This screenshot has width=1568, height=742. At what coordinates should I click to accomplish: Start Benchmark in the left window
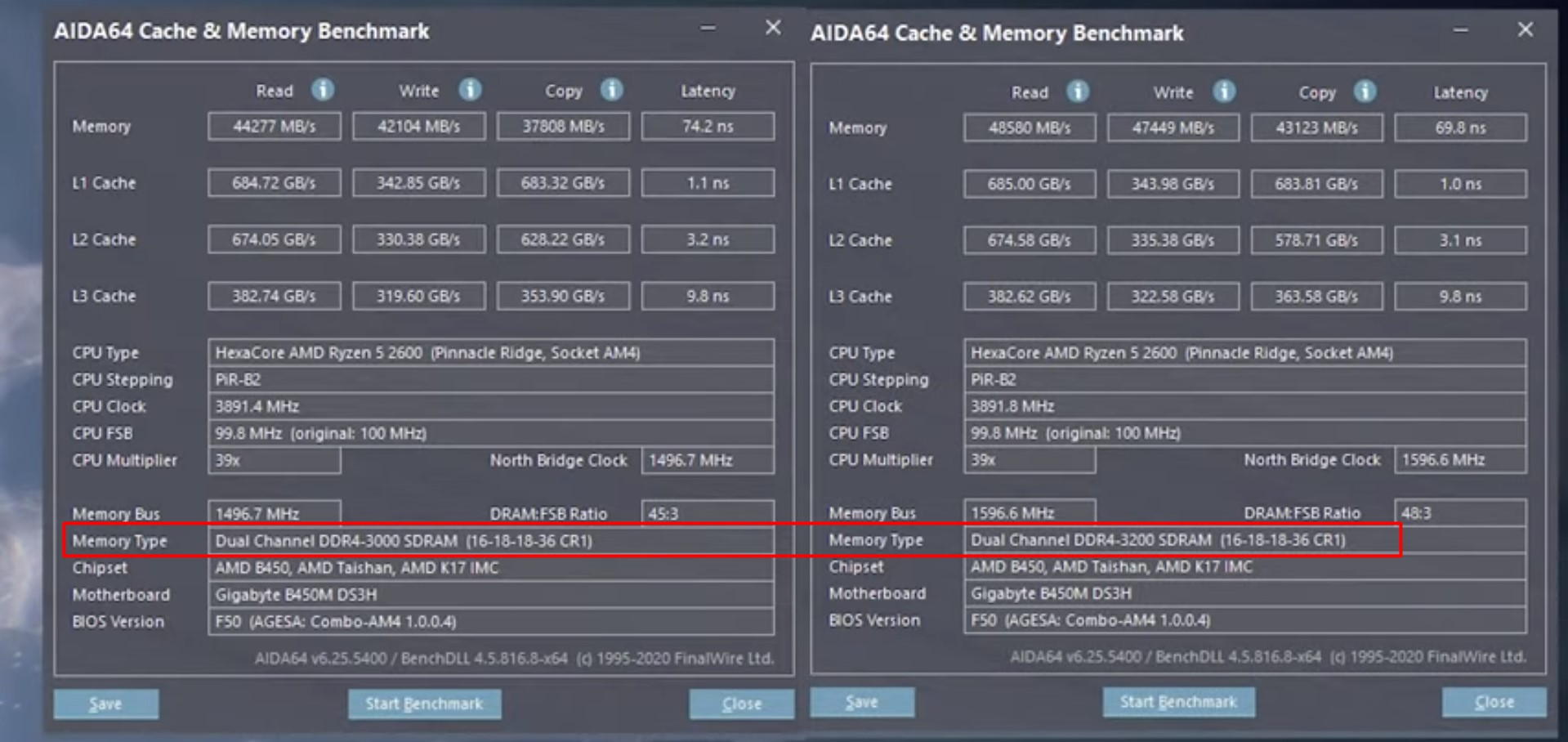pos(424,704)
